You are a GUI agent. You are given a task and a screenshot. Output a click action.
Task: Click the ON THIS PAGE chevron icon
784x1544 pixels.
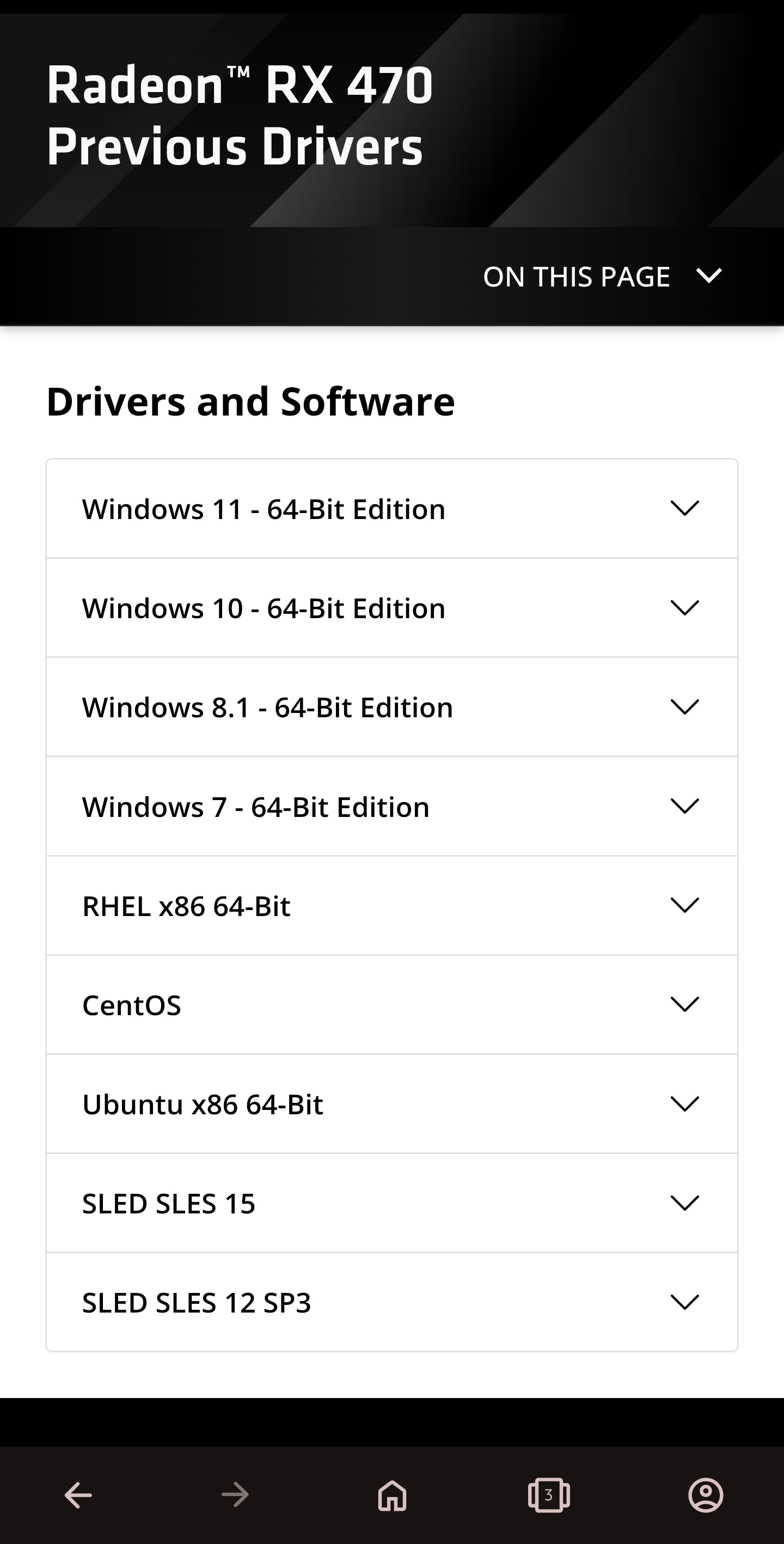click(708, 276)
